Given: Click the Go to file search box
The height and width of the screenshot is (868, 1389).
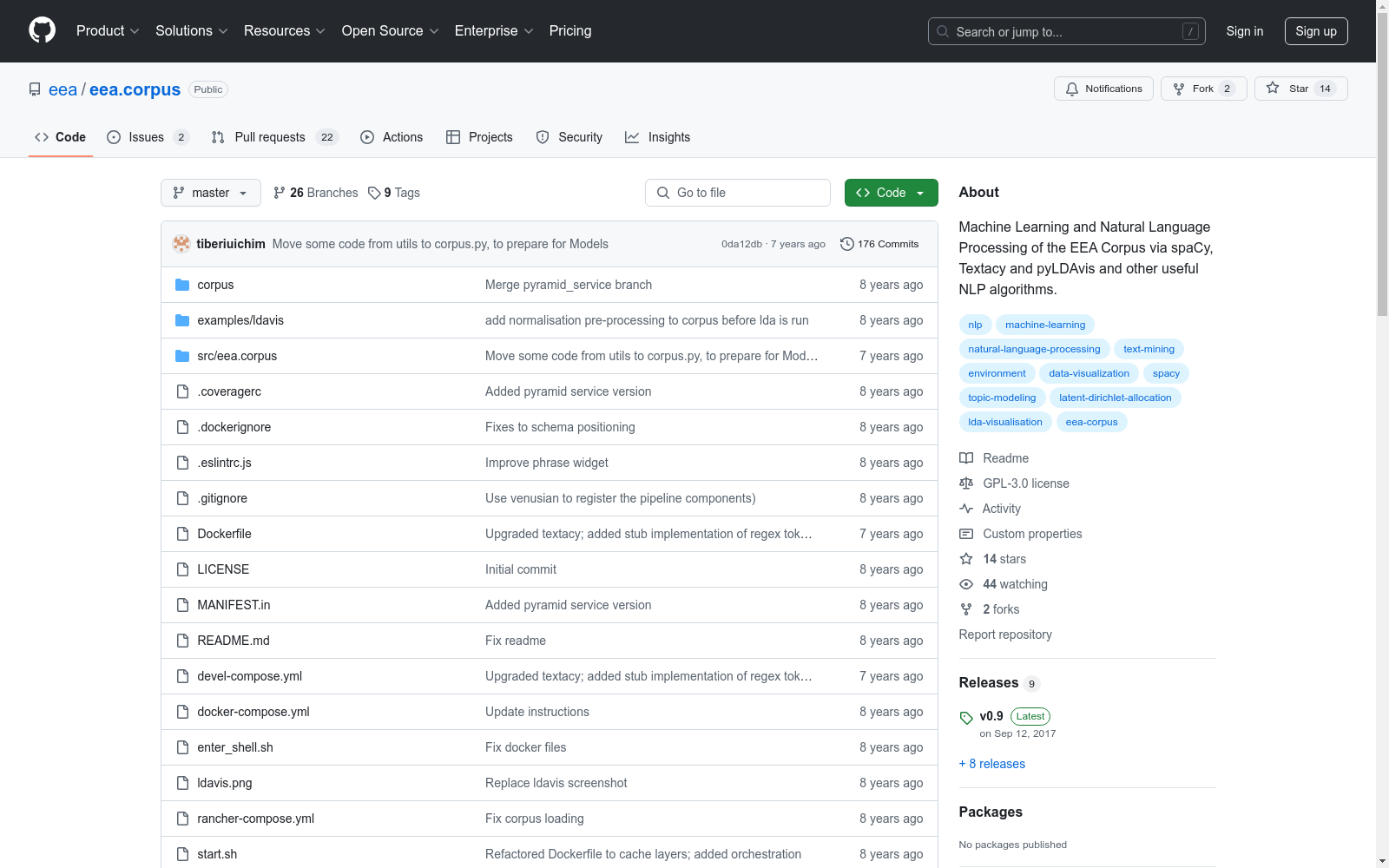Looking at the screenshot, I should pos(738,193).
